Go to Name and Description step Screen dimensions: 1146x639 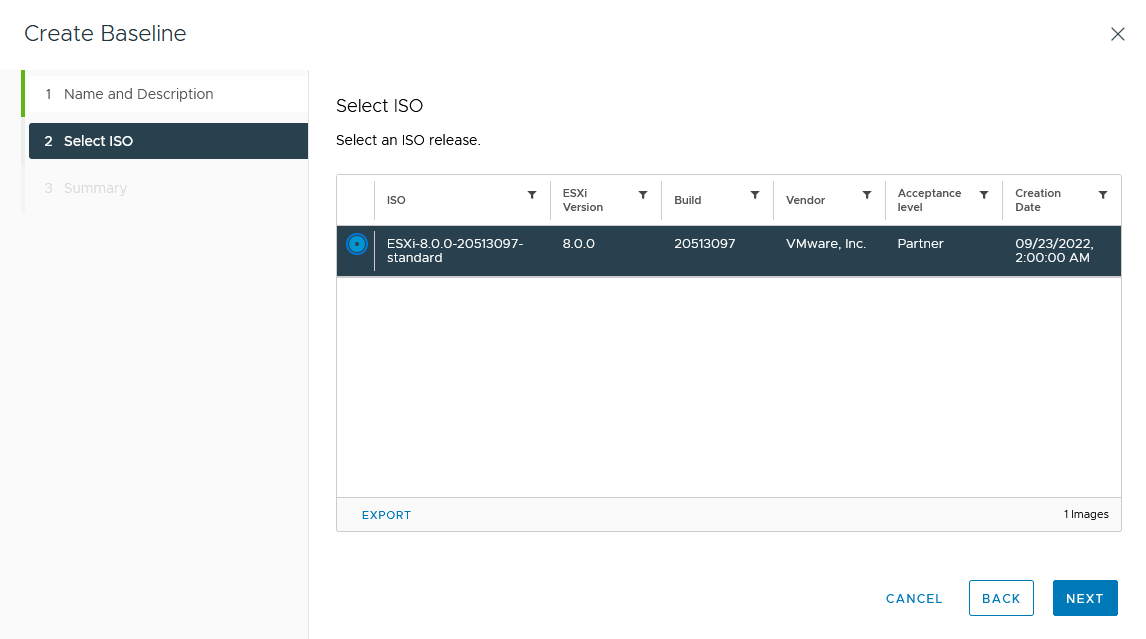pos(138,94)
